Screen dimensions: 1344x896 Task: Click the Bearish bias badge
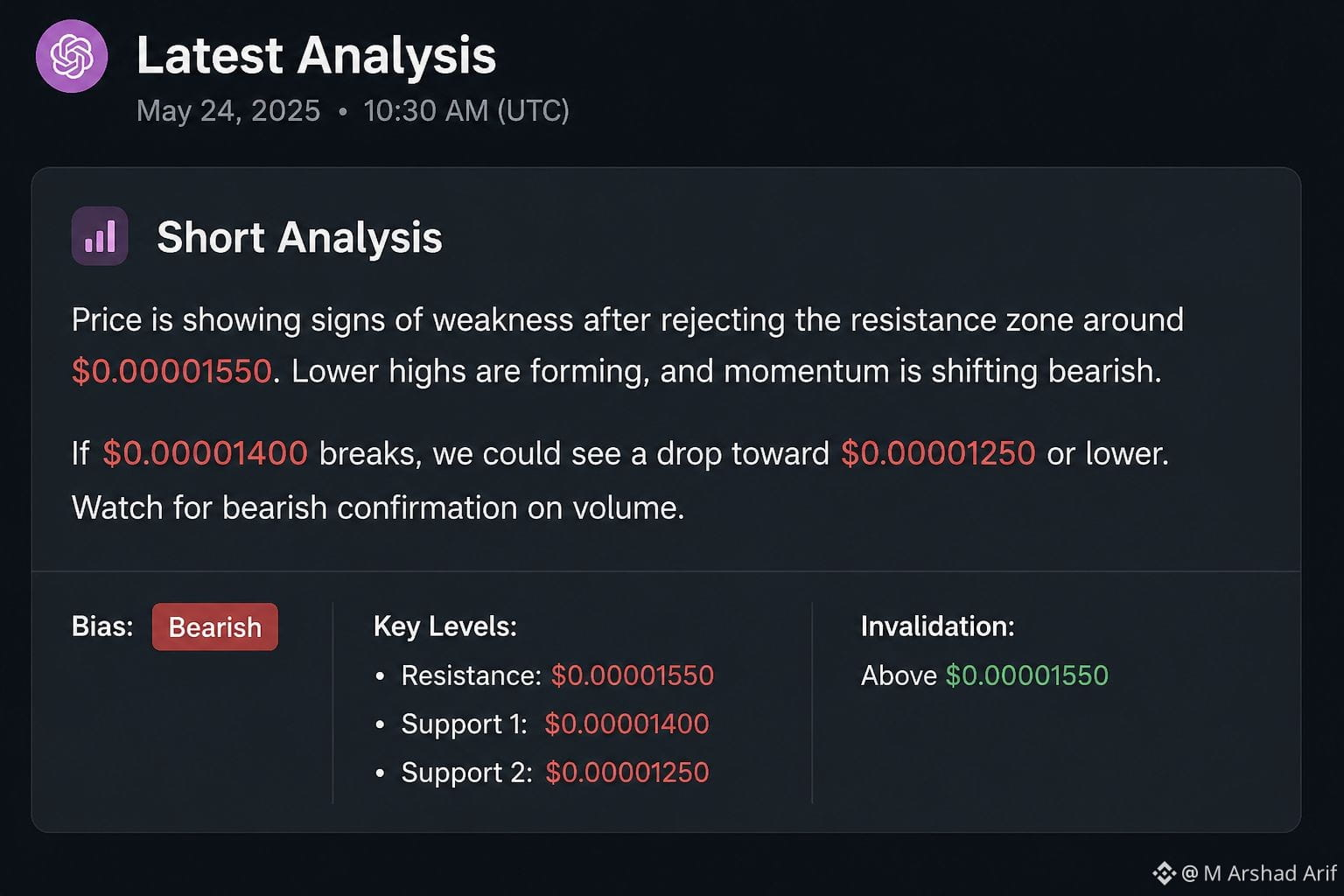pyautogui.click(x=215, y=626)
